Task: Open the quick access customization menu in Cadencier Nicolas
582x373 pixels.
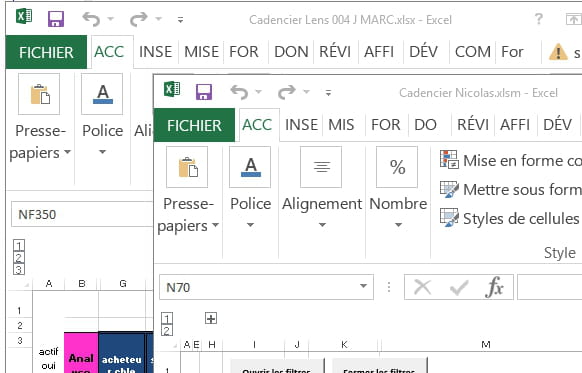Action: pos(328,93)
